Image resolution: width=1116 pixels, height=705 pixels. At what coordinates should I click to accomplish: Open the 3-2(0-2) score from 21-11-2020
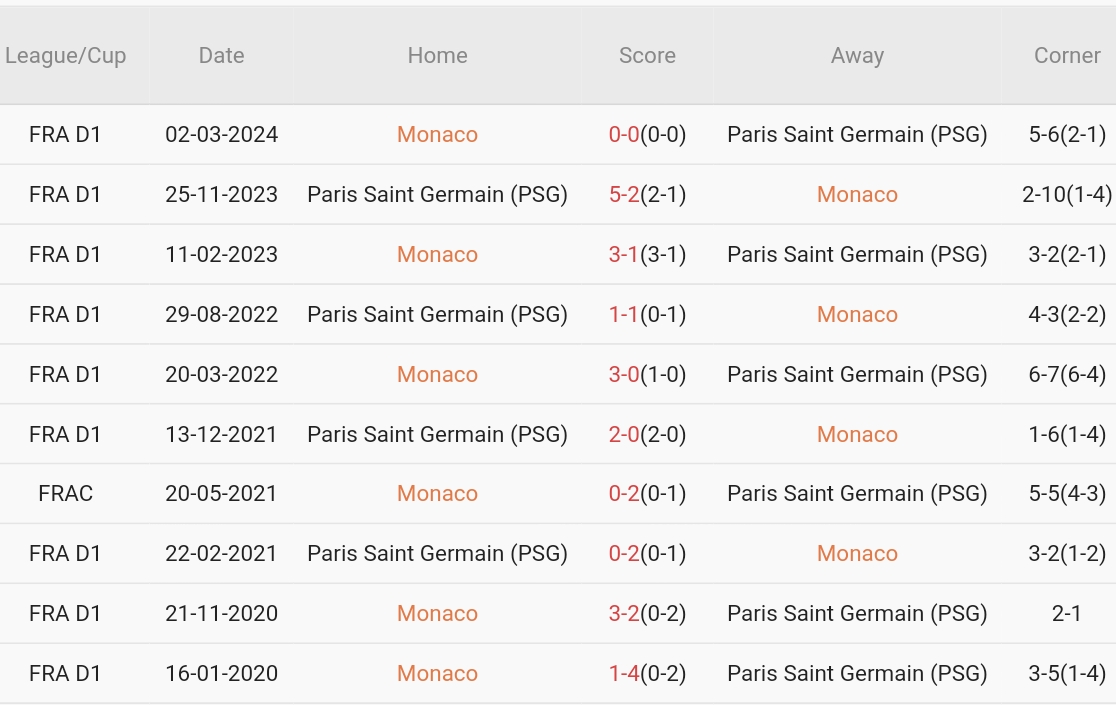click(647, 613)
